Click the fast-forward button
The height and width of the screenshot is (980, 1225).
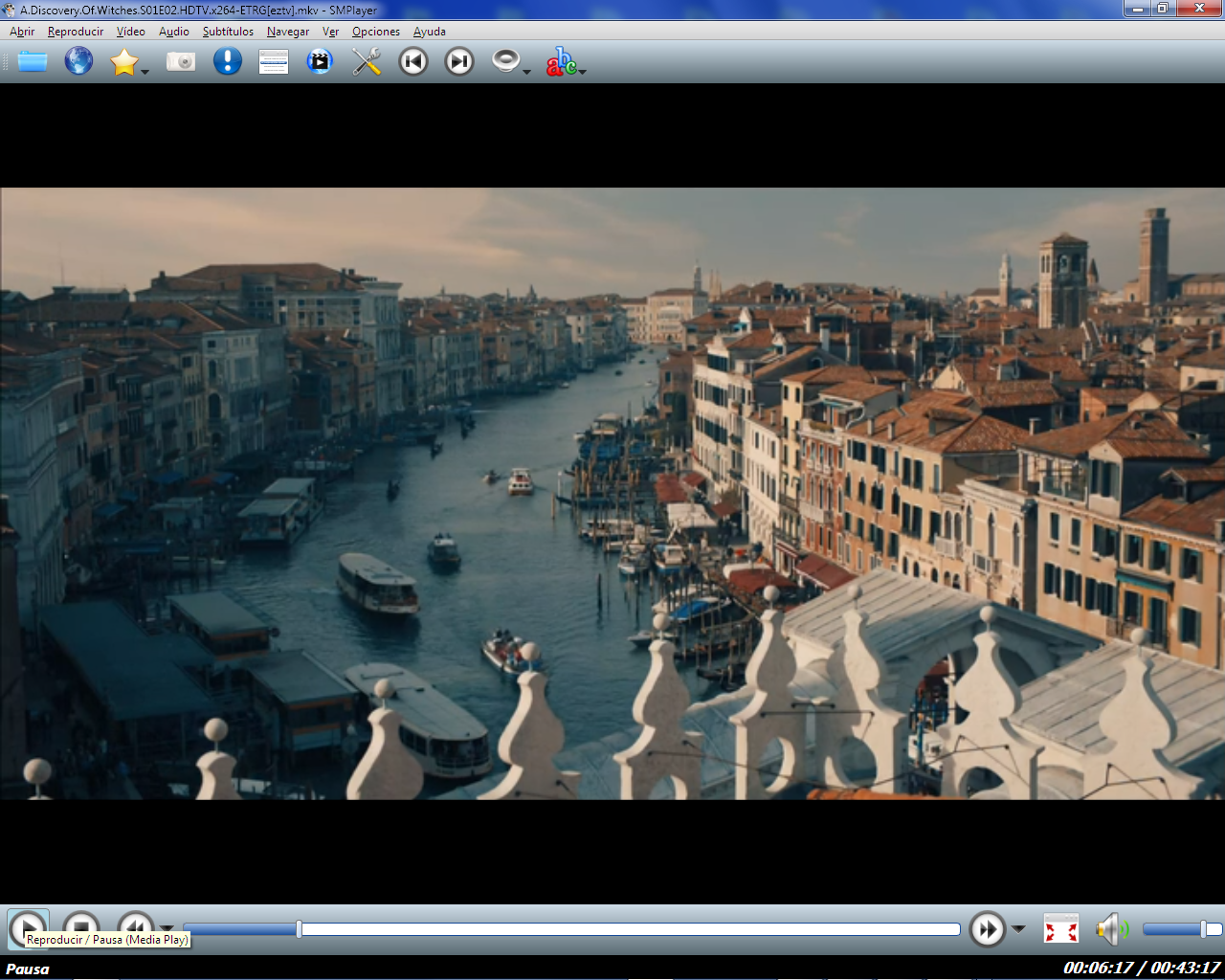(x=987, y=928)
